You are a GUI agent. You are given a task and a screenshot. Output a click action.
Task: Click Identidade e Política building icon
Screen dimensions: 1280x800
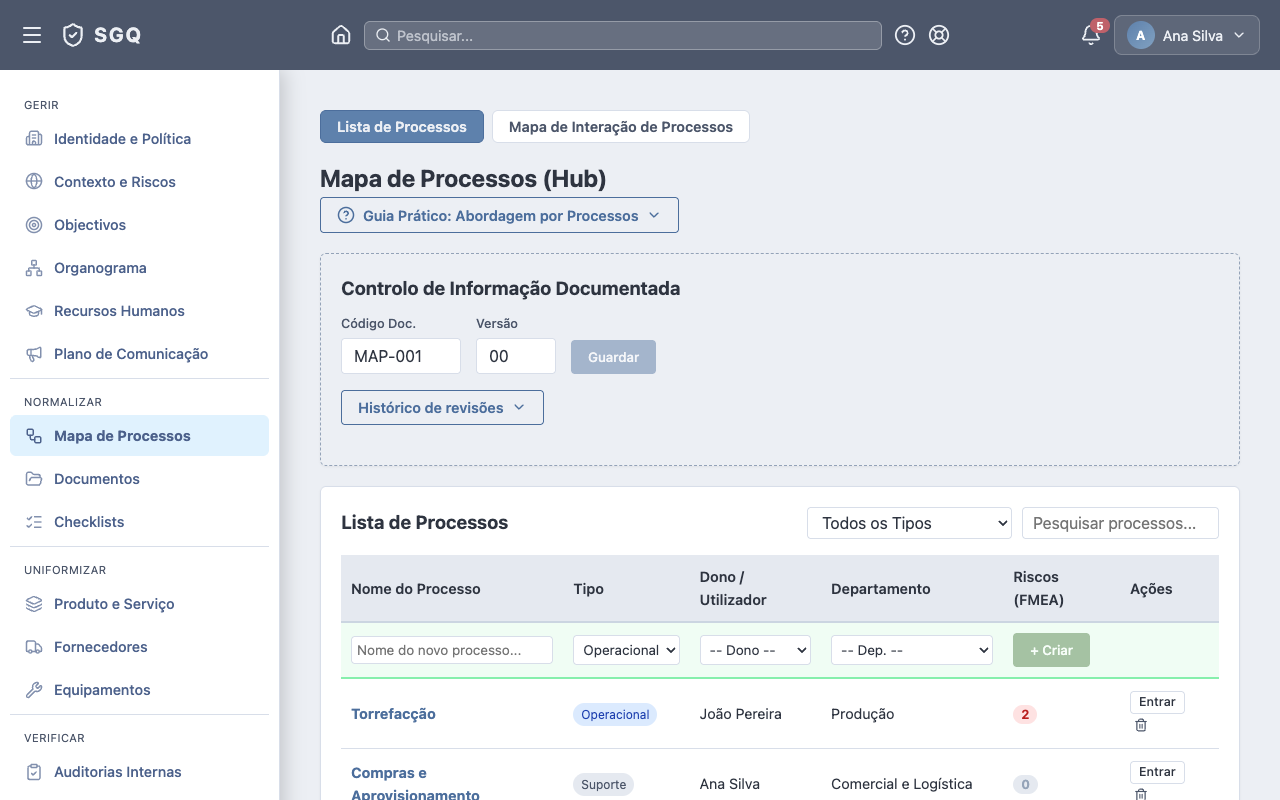pos(34,139)
